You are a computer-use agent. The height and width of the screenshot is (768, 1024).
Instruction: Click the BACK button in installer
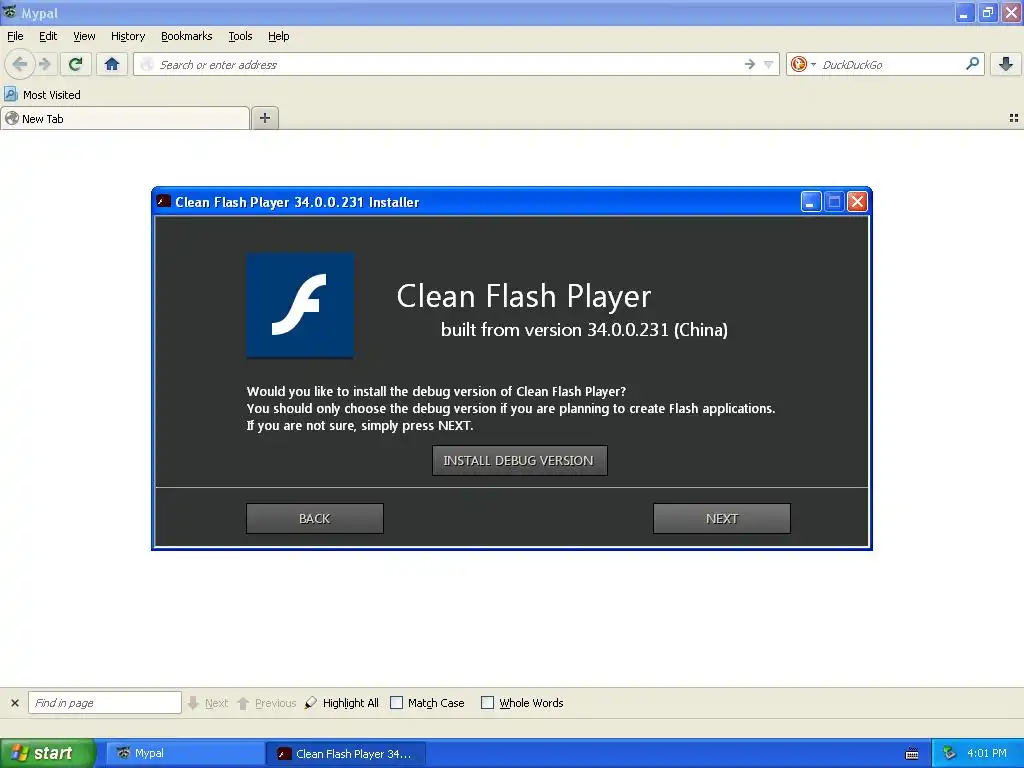pyautogui.click(x=315, y=519)
